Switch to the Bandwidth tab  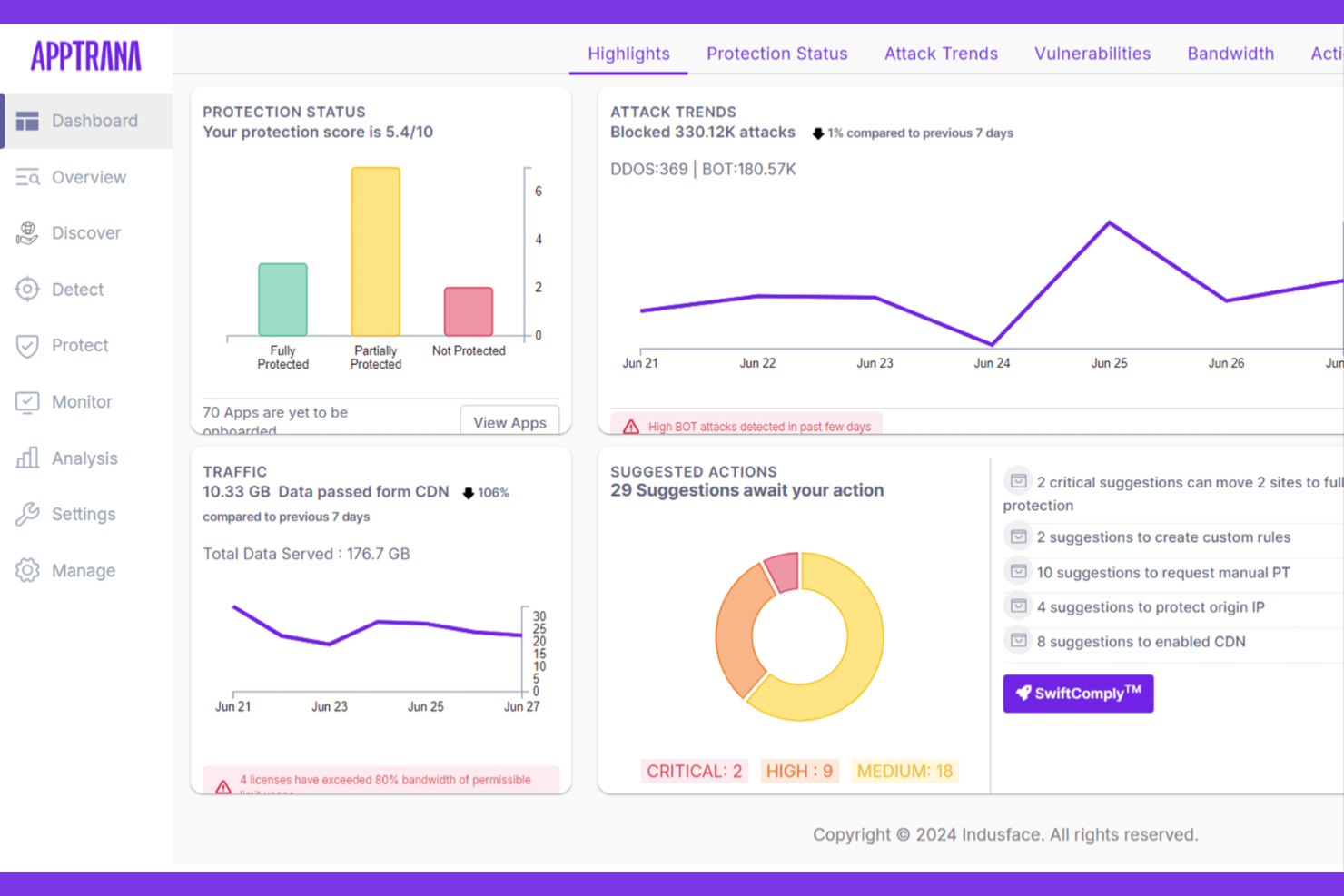pyautogui.click(x=1230, y=53)
